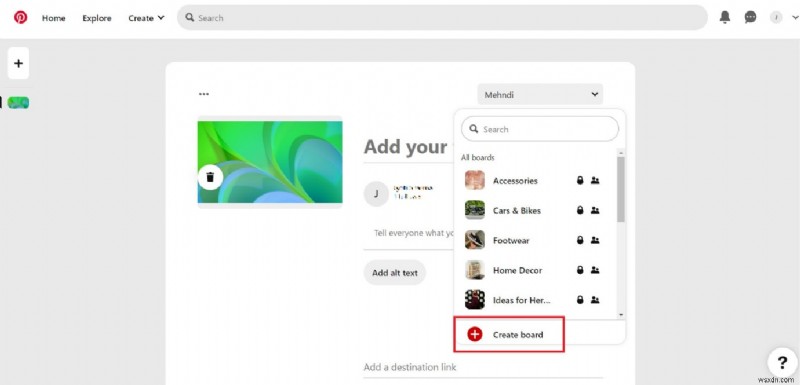Viewport: 800px width, 385px height.
Task: Click the Cars & Bikes board thumbnail
Action: click(475, 210)
